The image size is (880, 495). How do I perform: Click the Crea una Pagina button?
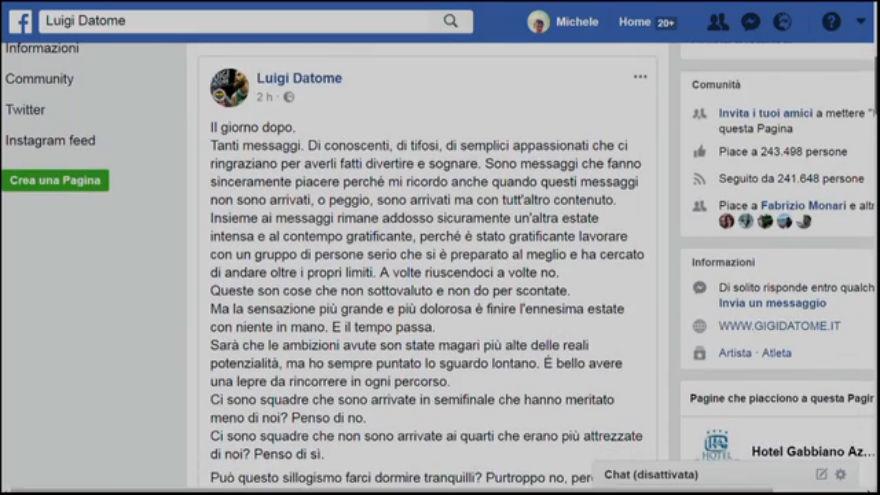(55, 180)
